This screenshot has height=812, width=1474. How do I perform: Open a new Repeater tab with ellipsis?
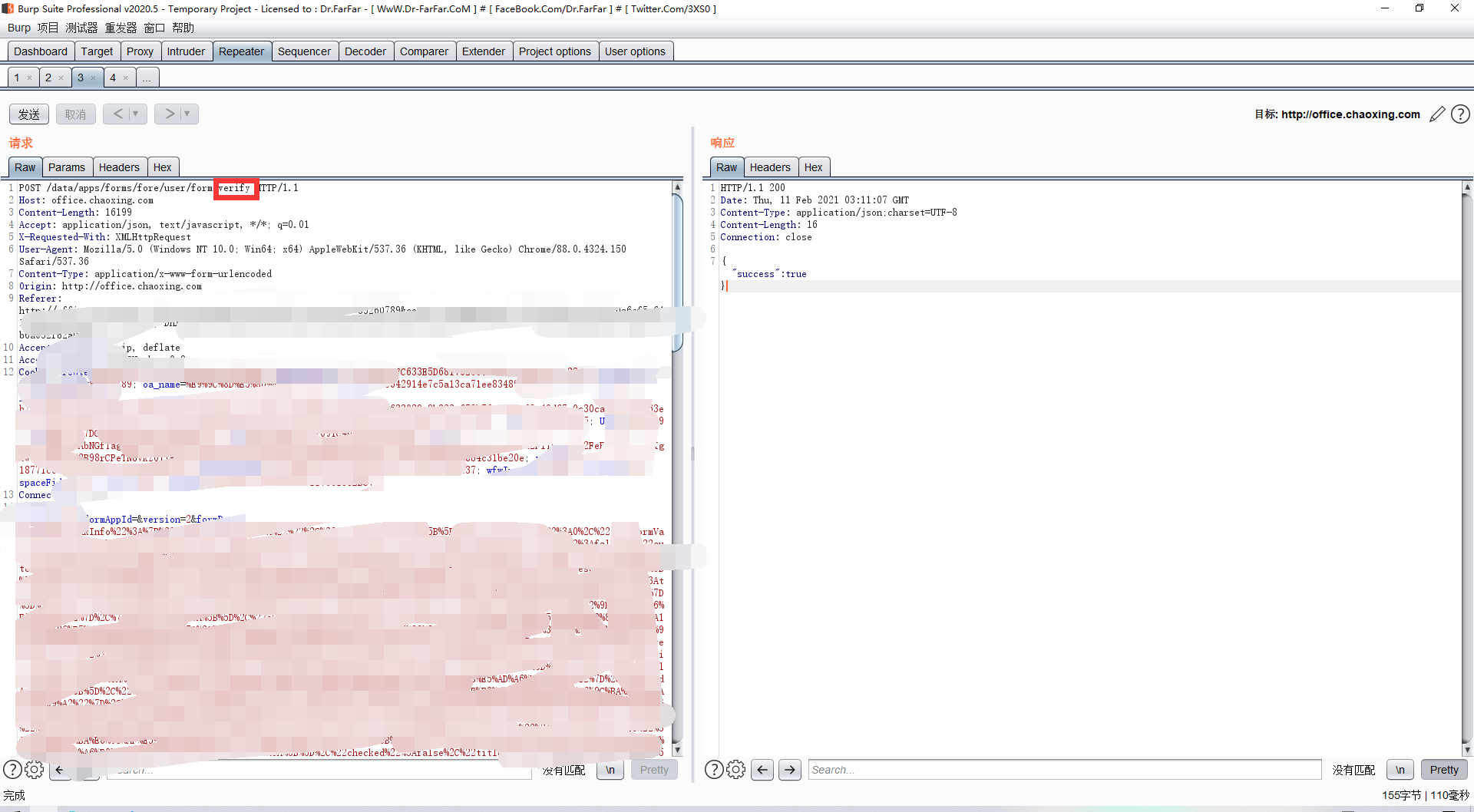(147, 78)
